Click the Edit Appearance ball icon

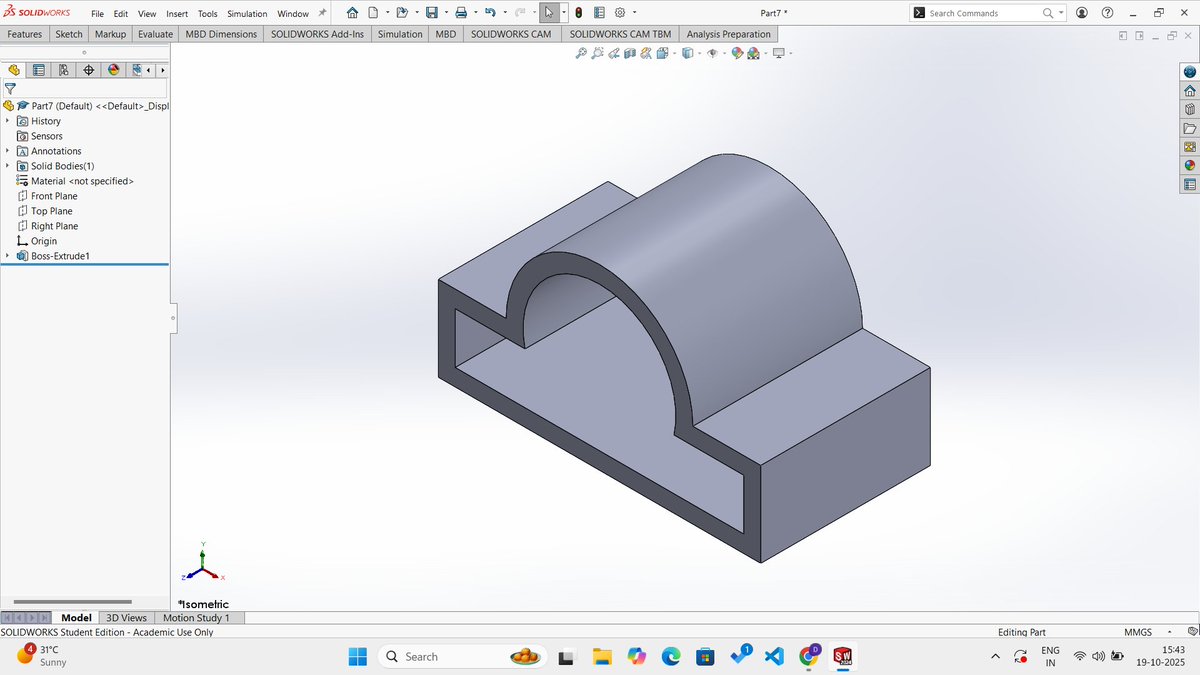coord(738,53)
